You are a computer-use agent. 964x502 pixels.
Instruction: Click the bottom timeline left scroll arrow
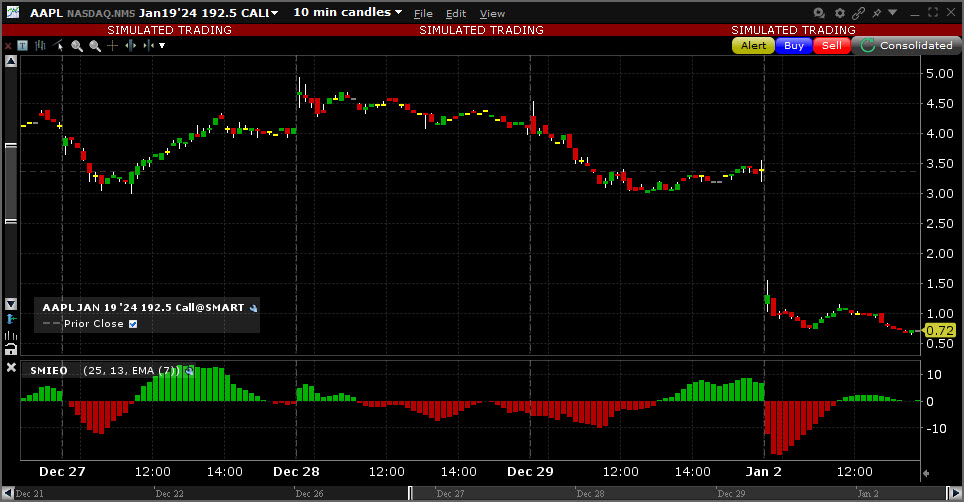(x=7, y=493)
